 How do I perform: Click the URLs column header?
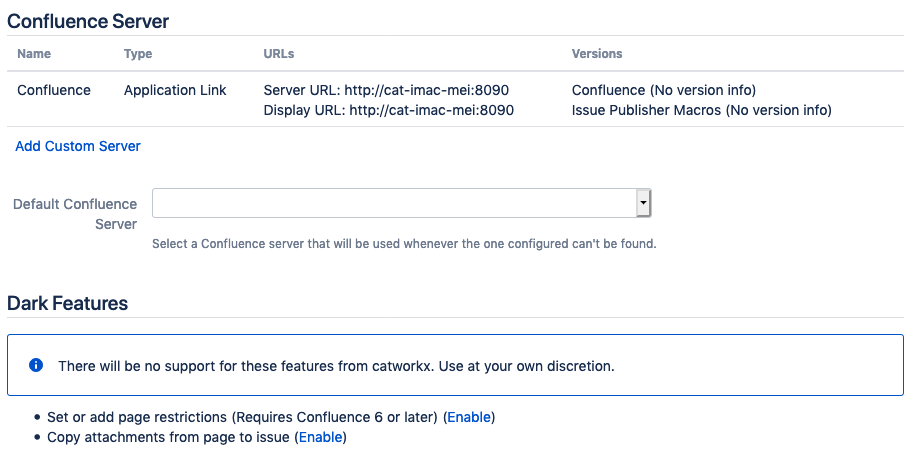point(279,53)
